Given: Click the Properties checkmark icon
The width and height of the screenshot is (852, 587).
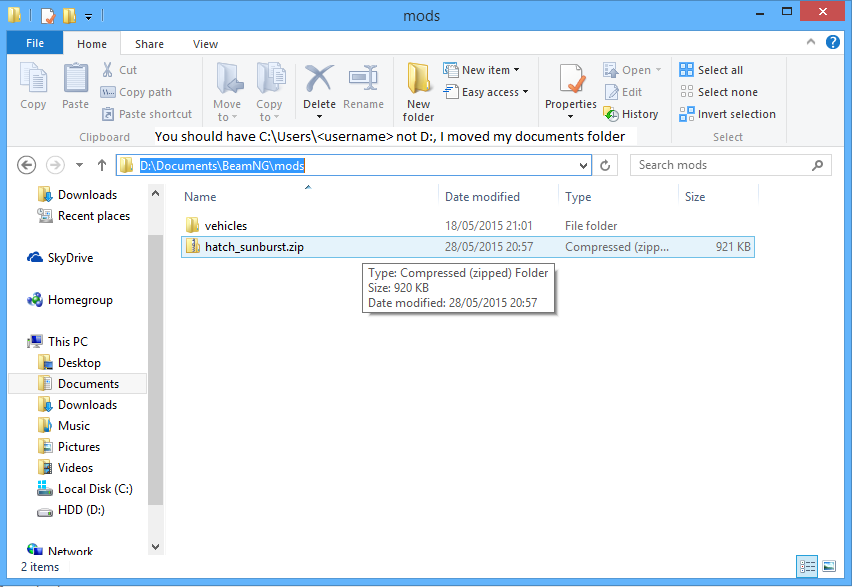Looking at the screenshot, I should coord(571,79).
